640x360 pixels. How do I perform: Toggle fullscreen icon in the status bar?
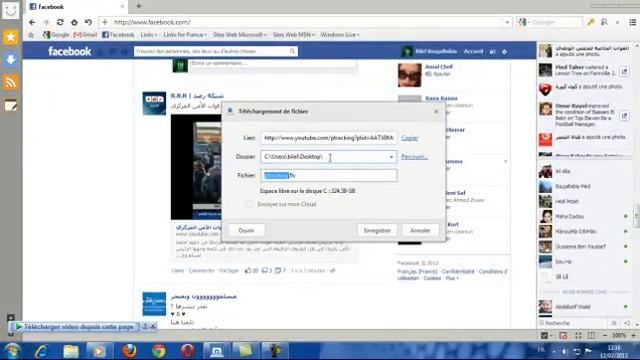[578, 336]
